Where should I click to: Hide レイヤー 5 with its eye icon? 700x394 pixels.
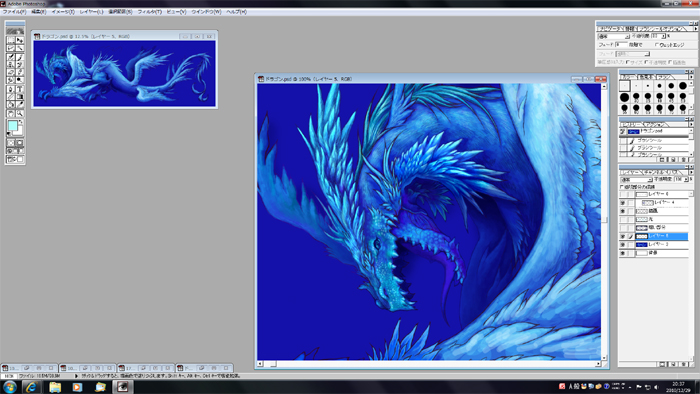tap(623, 236)
